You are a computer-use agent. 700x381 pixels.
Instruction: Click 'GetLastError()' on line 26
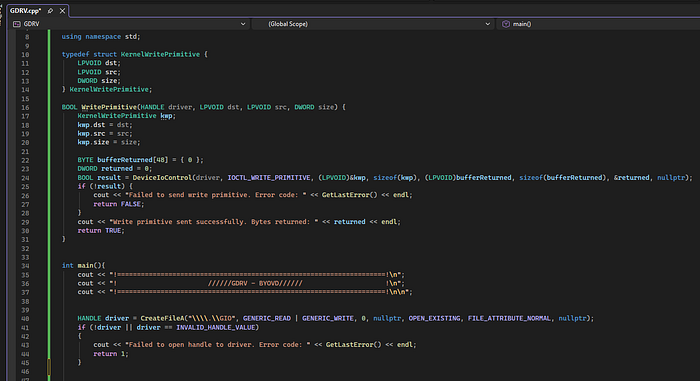(x=350, y=195)
